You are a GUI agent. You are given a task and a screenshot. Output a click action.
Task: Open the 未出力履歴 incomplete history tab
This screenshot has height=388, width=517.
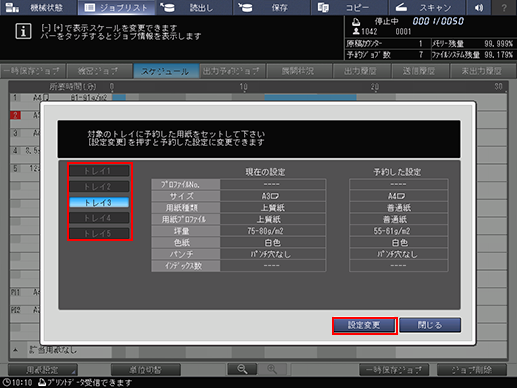tap(482, 71)
